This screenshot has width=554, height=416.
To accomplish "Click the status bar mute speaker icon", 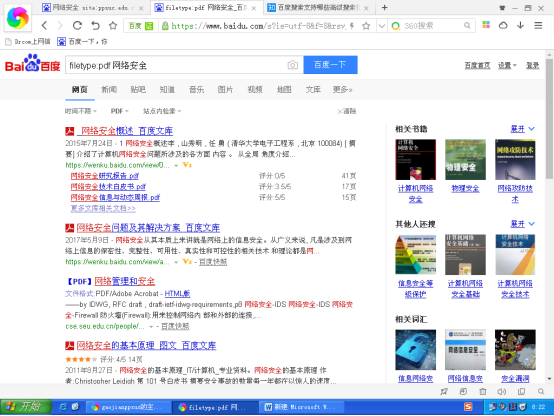I will (501, 392).
